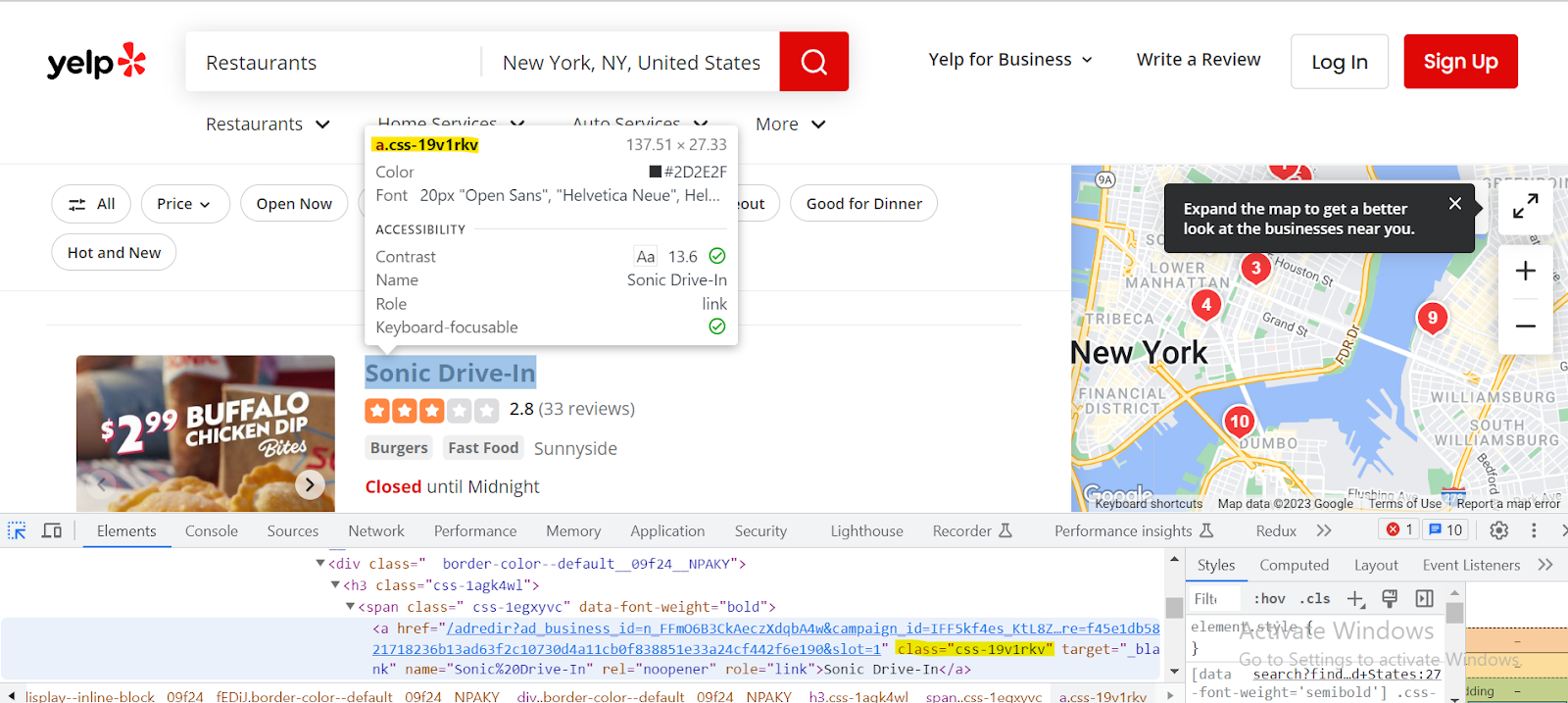Open the Performance tab

pyautogui.click(x=475, y=530)
